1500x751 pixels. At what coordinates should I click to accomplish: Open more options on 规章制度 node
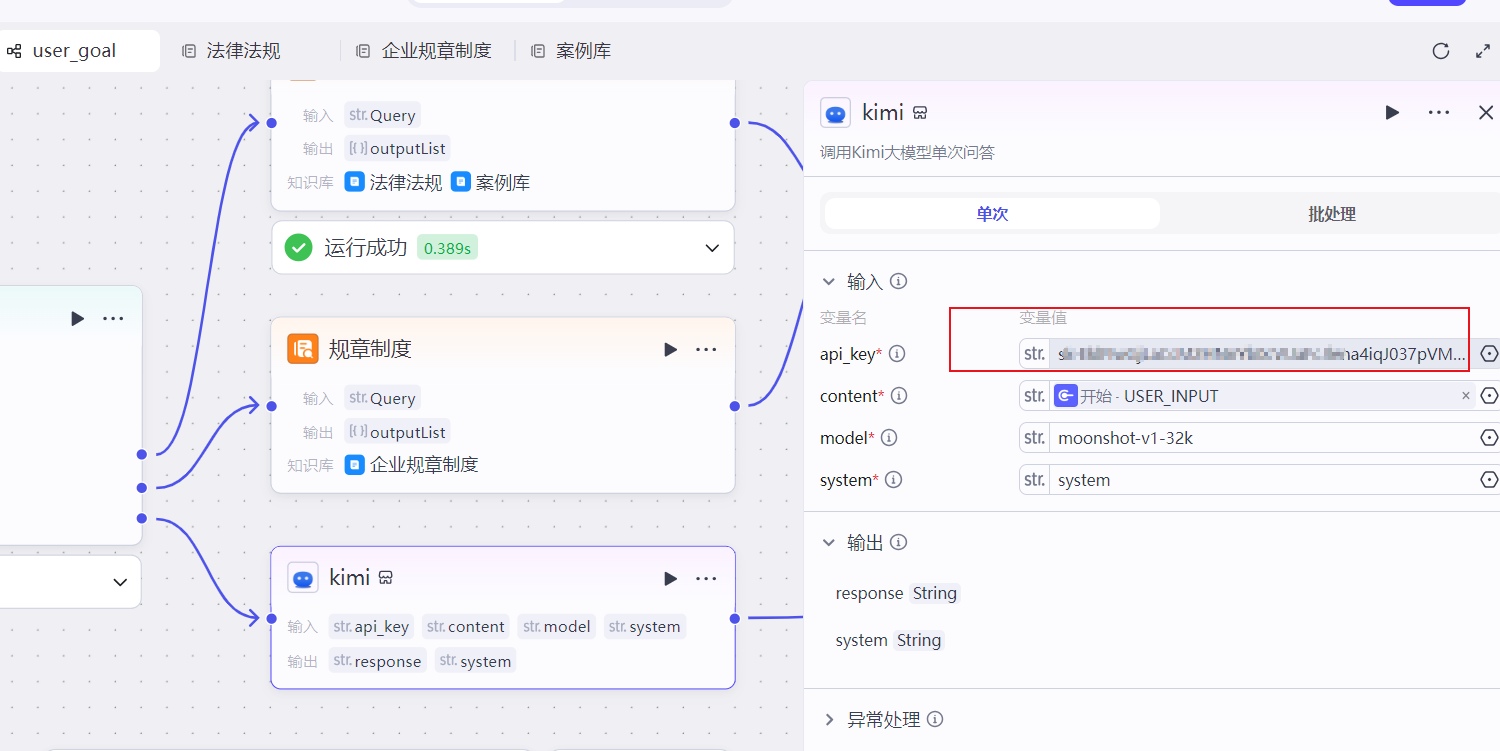coord(706,349)
